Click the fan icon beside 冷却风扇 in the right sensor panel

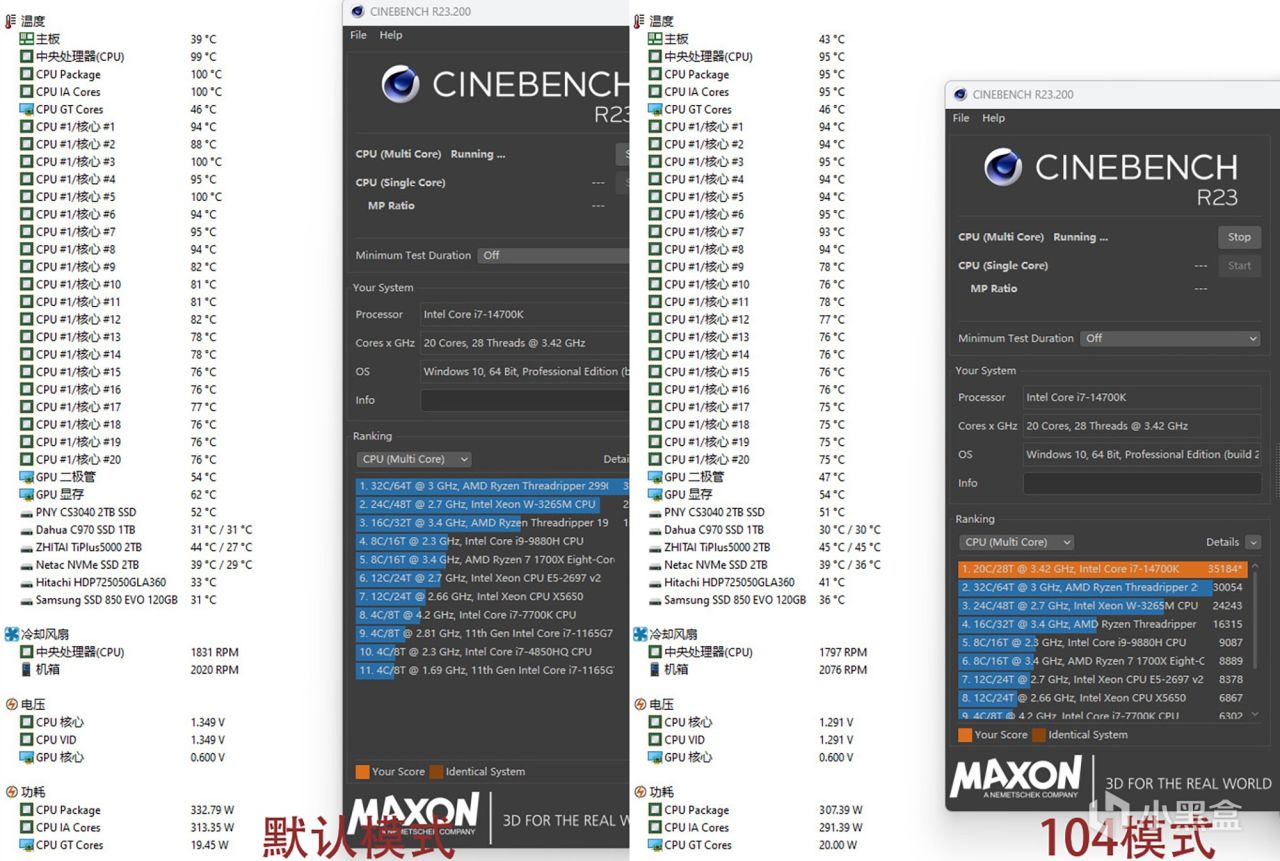click(x=639, y=634)
